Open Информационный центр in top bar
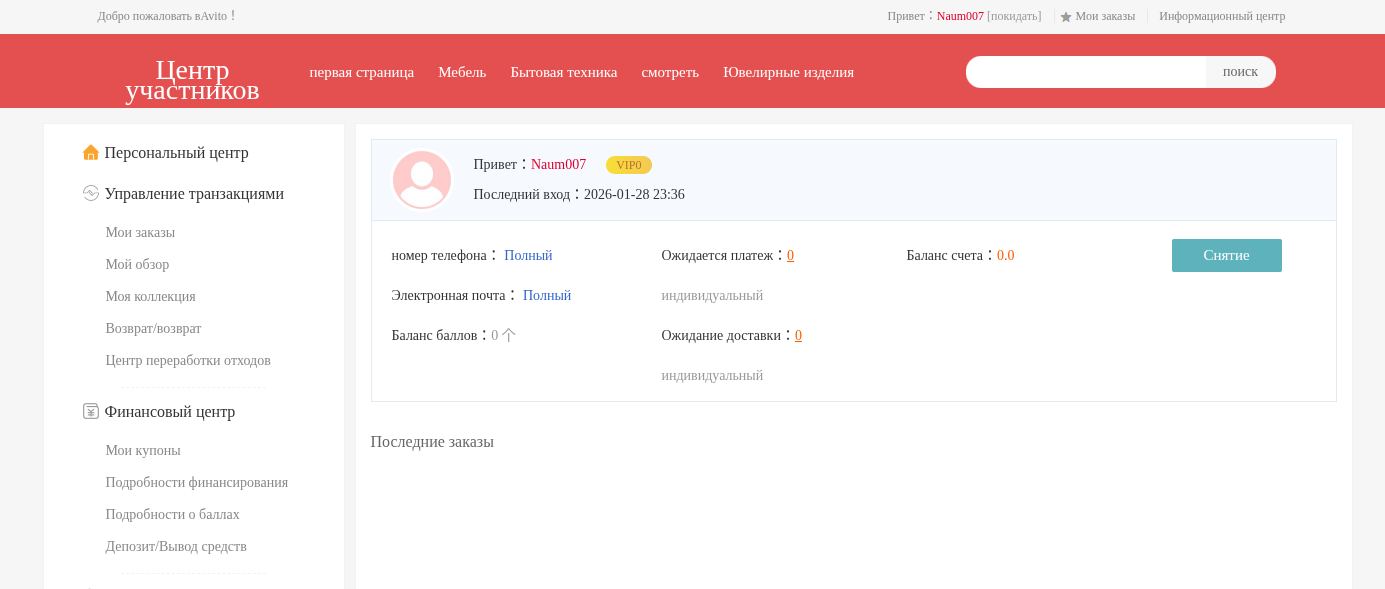Viewport: 1385px width, 589px height. click(1221, 16)
